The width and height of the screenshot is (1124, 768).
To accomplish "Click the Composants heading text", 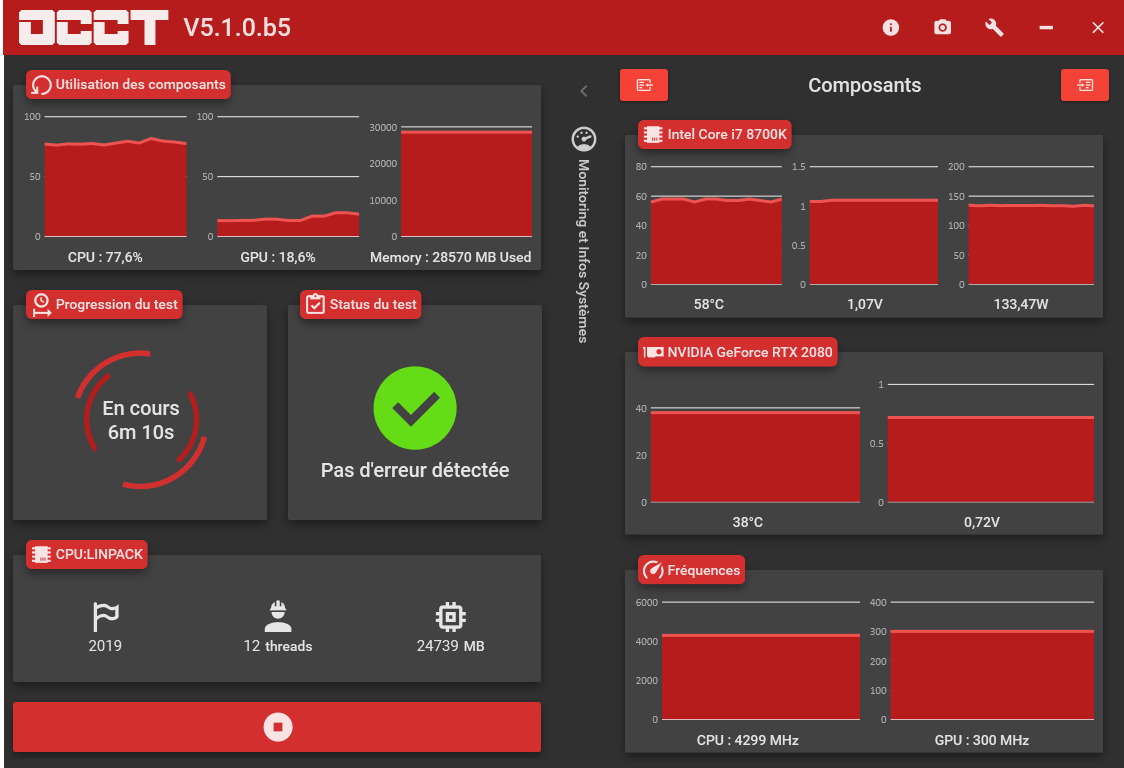I will click(x=865, y=85).
